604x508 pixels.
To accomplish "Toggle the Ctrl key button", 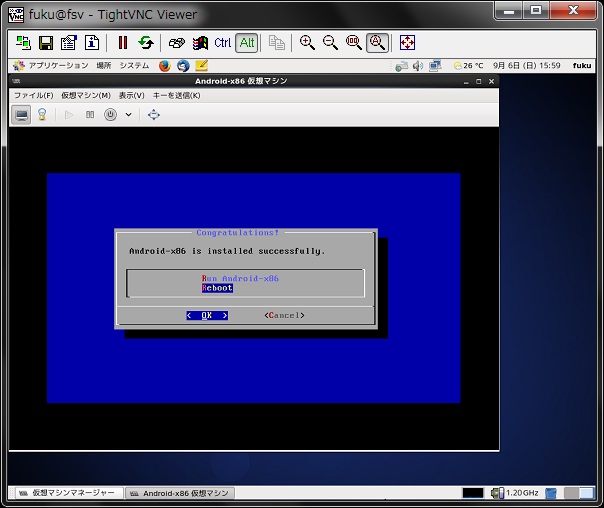I will point(223,43).
